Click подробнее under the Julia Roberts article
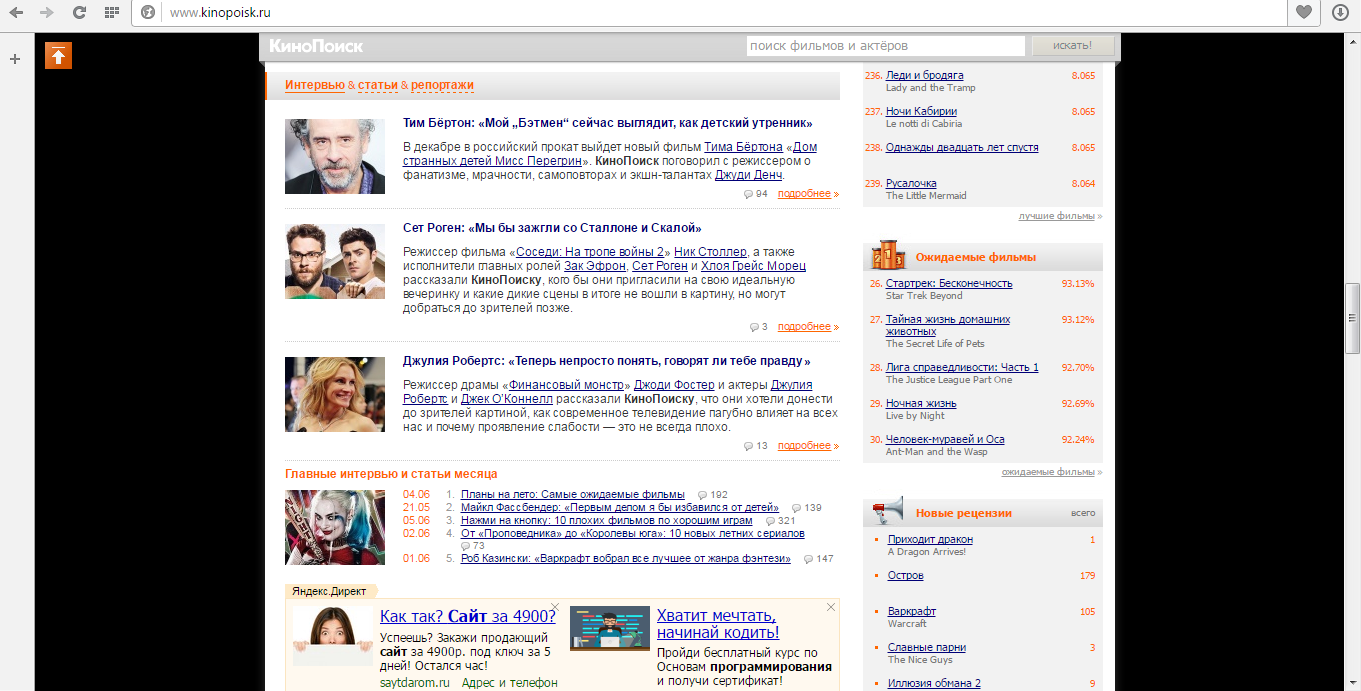 point(805,446)
